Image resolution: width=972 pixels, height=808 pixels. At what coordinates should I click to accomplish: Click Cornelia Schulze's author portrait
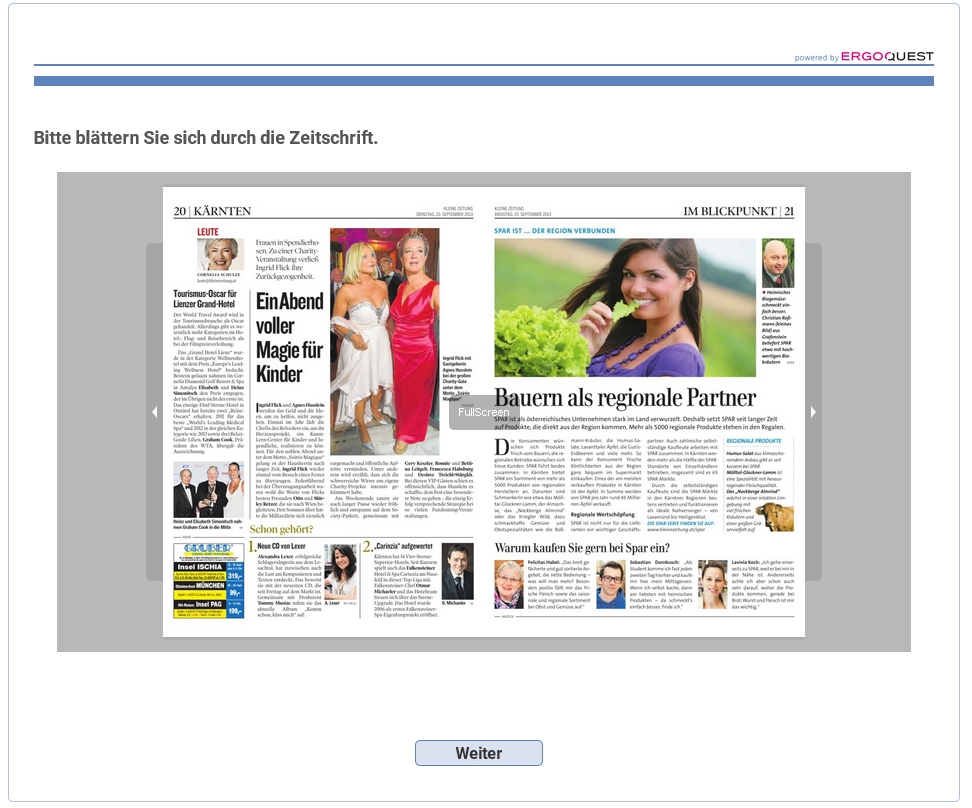(218, 256)
